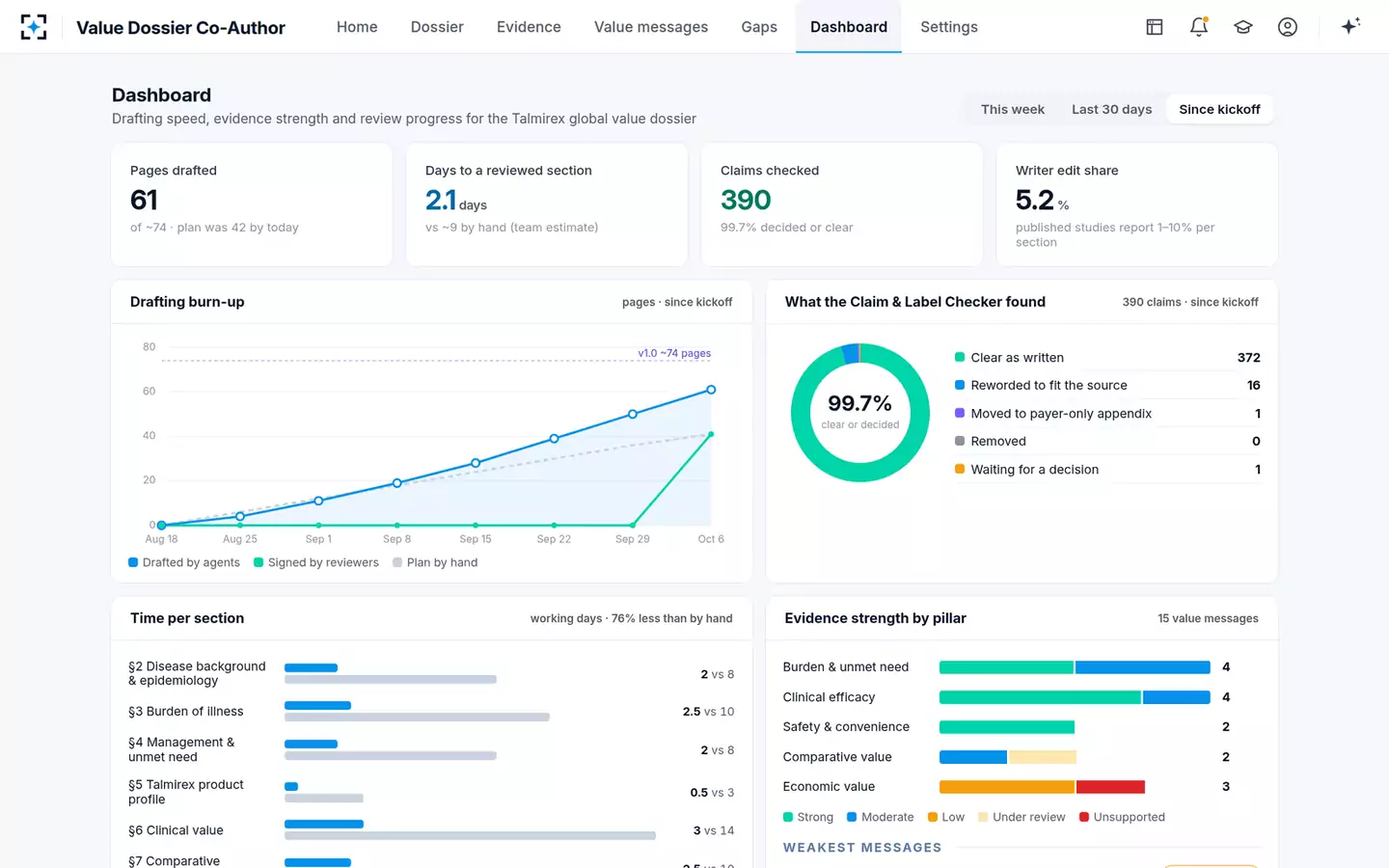Click the Days to a reviewed section card
1389x868 pixels.
[x=547, y=204]
